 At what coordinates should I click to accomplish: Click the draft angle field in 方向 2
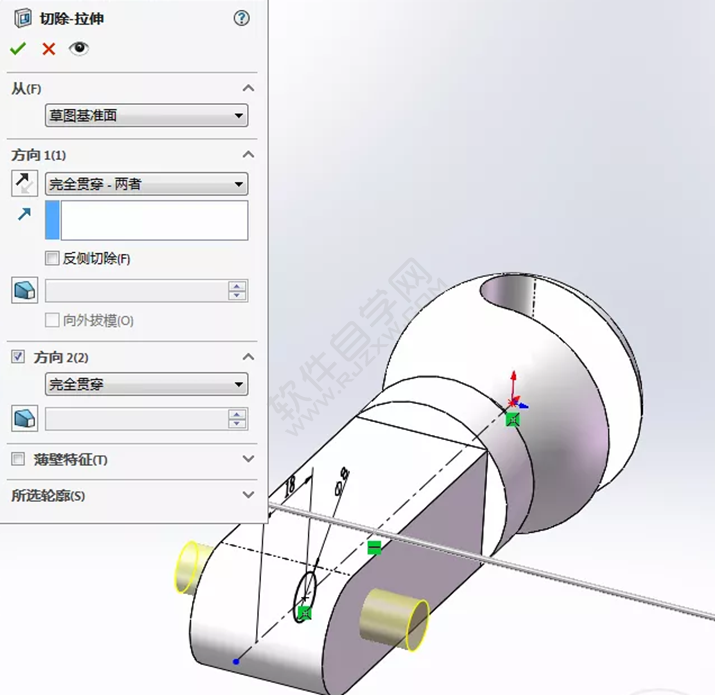[x=136, y=419]
